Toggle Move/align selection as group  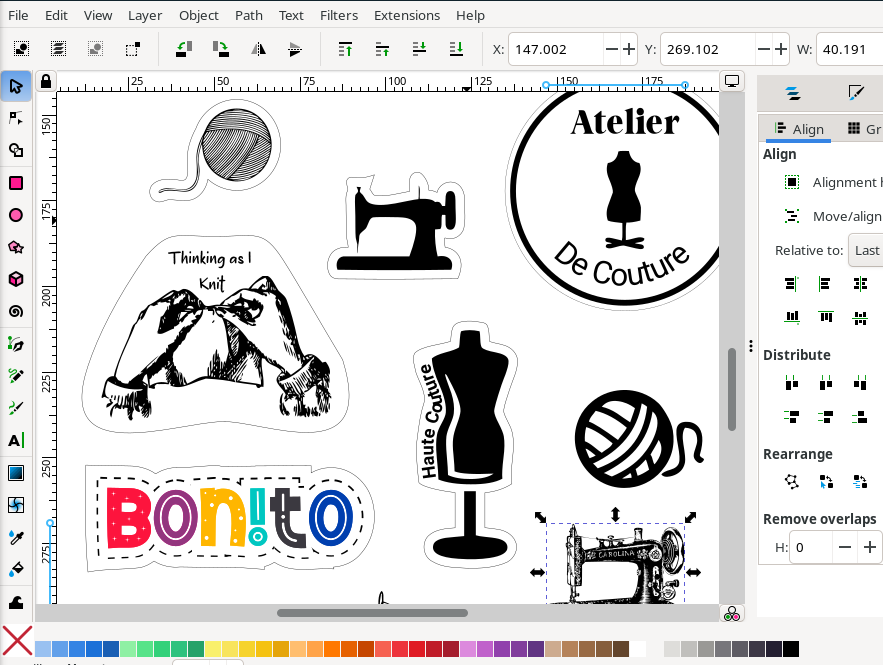click(x=792, y=216)
